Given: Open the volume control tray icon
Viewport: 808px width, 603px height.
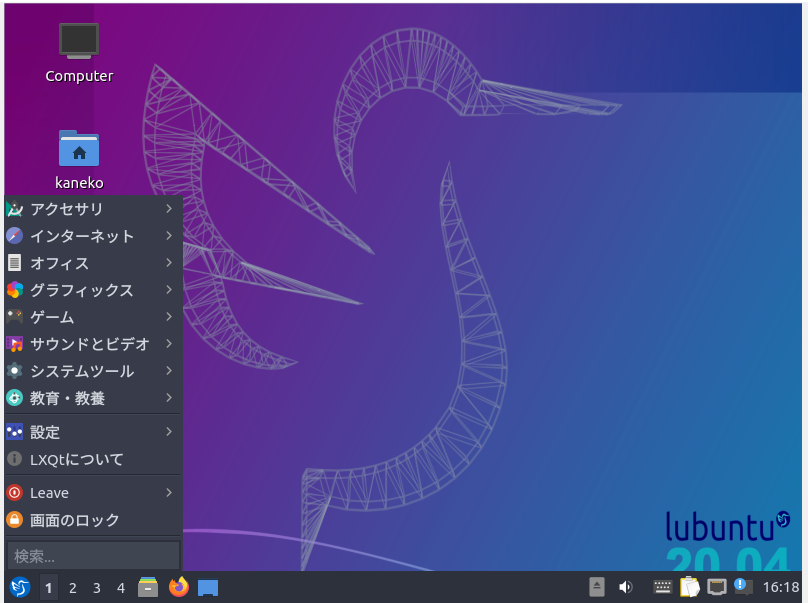Looking at the screenshot, I should click(x=626, y=587).
